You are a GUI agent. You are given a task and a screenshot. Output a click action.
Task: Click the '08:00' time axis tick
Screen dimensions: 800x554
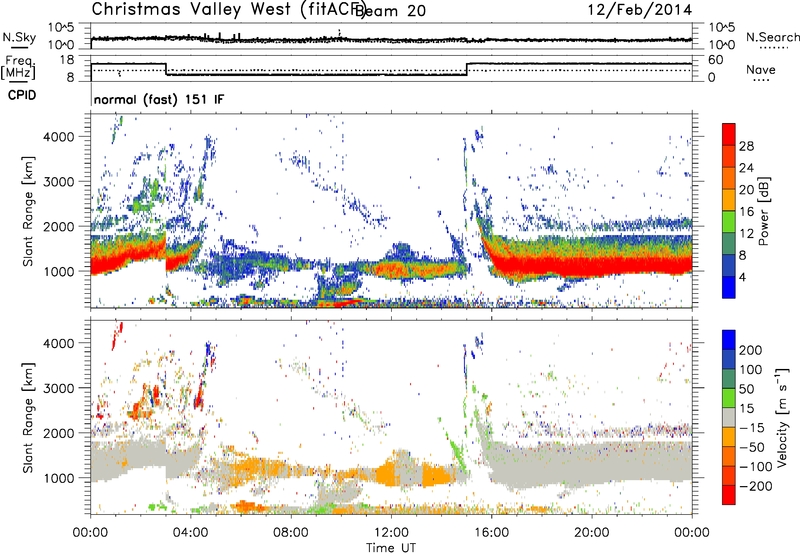pyautogui.click(x=291, y=533)
